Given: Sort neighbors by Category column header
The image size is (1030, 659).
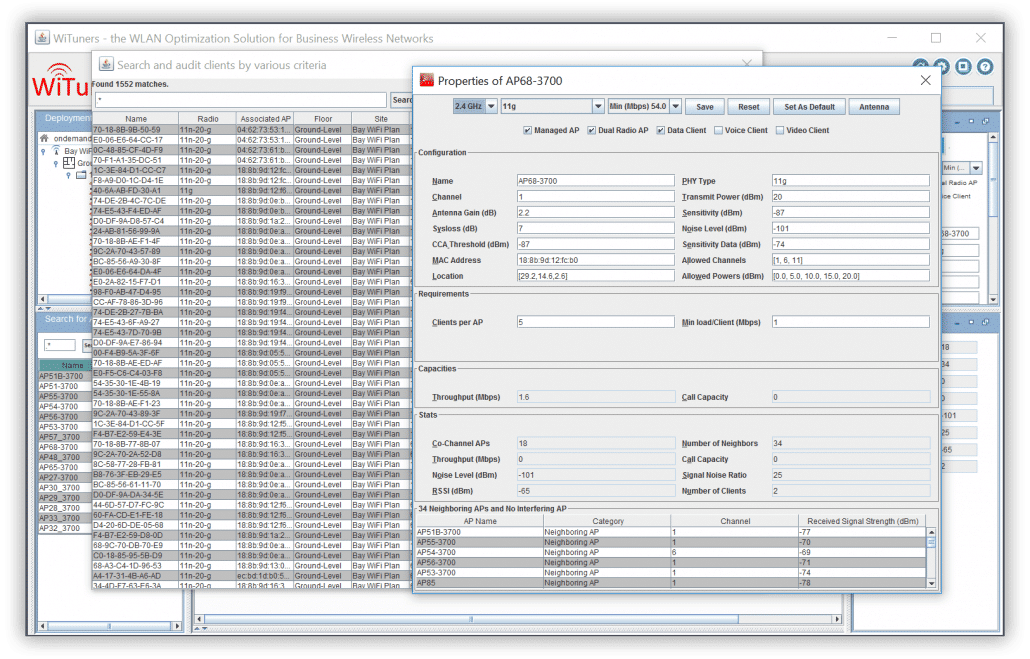Looking at the screenshot, I should tap(608, 521).
